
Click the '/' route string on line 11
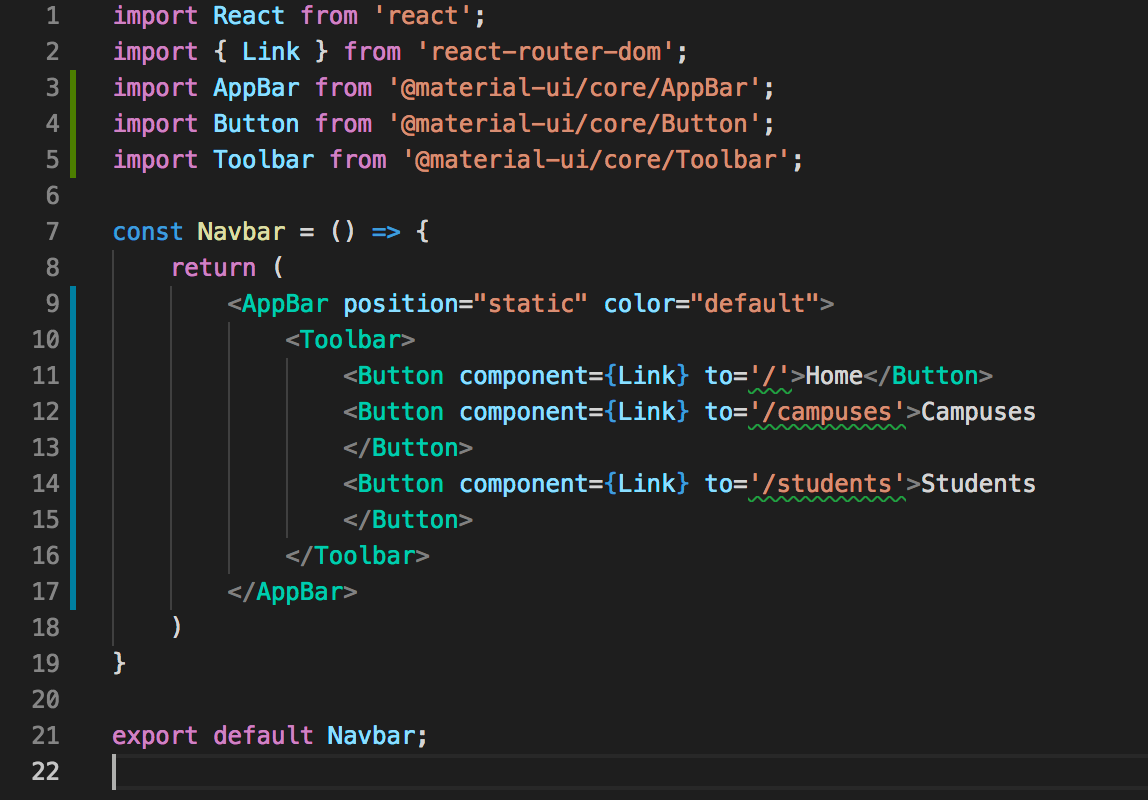pos(769,375)
